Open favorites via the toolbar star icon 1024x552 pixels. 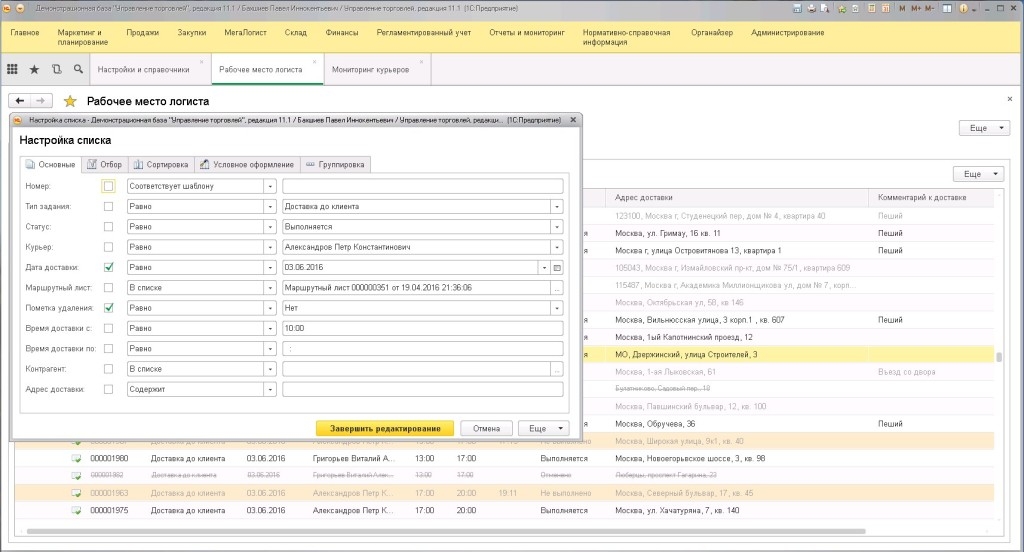click(x=34, y=69)
